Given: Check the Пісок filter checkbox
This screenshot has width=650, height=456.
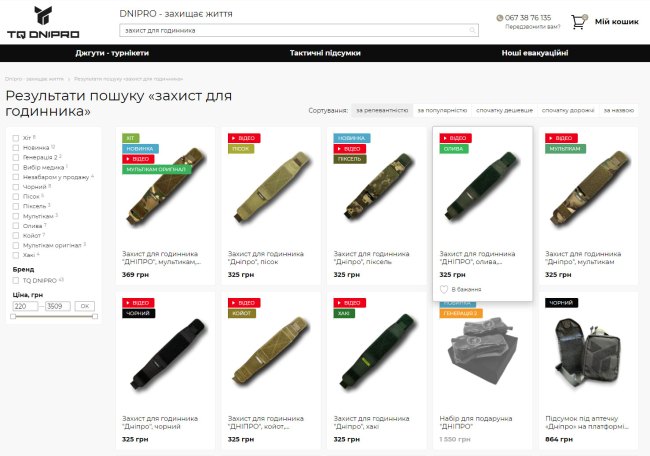Looking at the screenshot, I should pos(16,196).
